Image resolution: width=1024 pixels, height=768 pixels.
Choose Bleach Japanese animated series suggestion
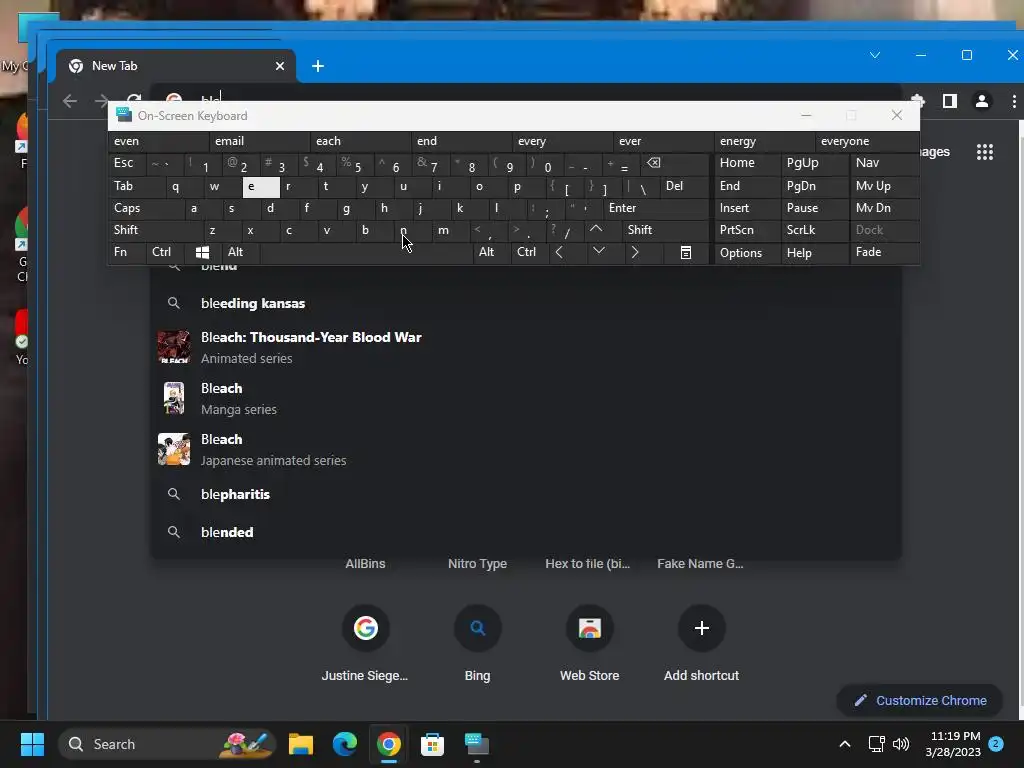point(526,449)
